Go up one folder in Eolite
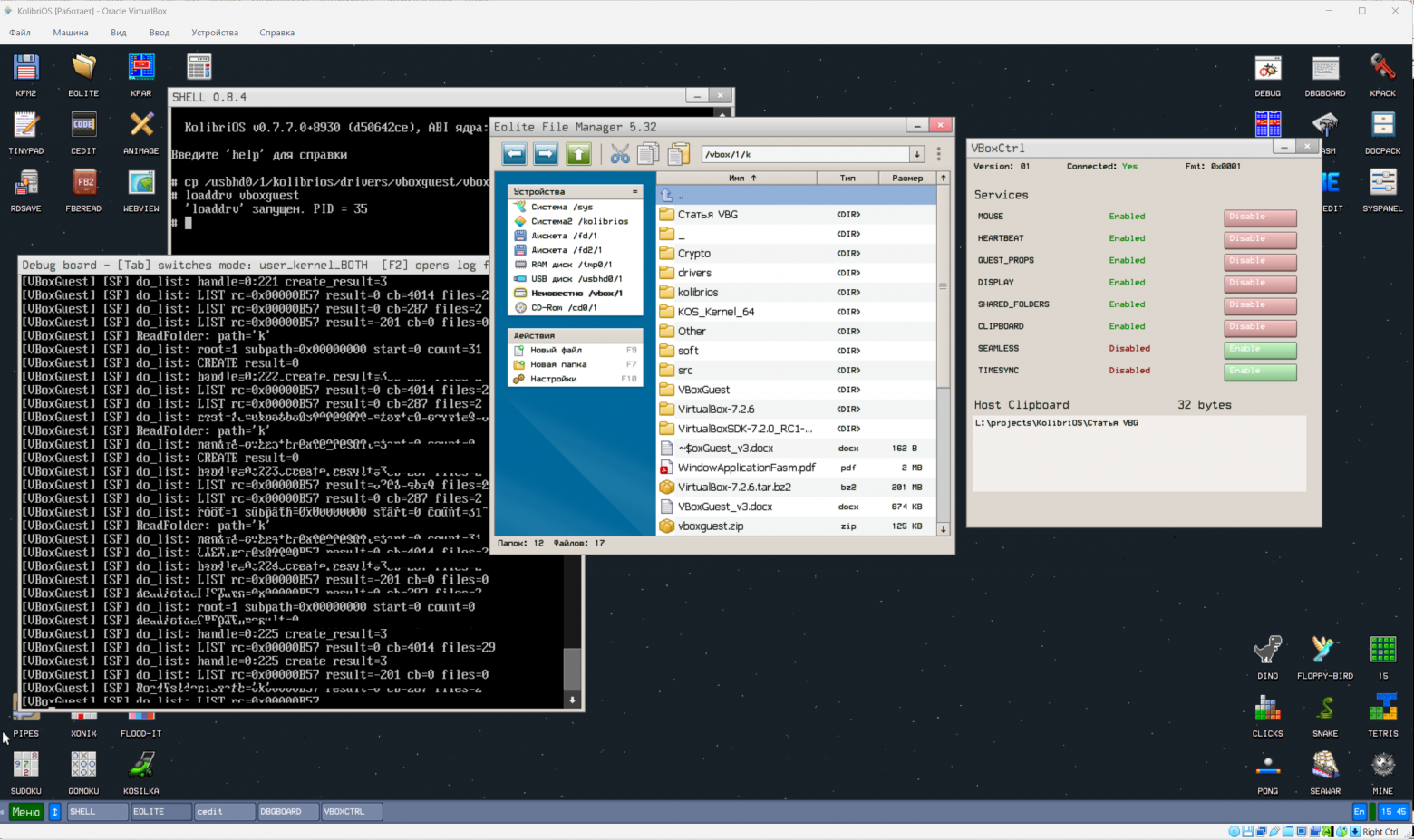The image size is (1414, 840). (x=578, y=154)
